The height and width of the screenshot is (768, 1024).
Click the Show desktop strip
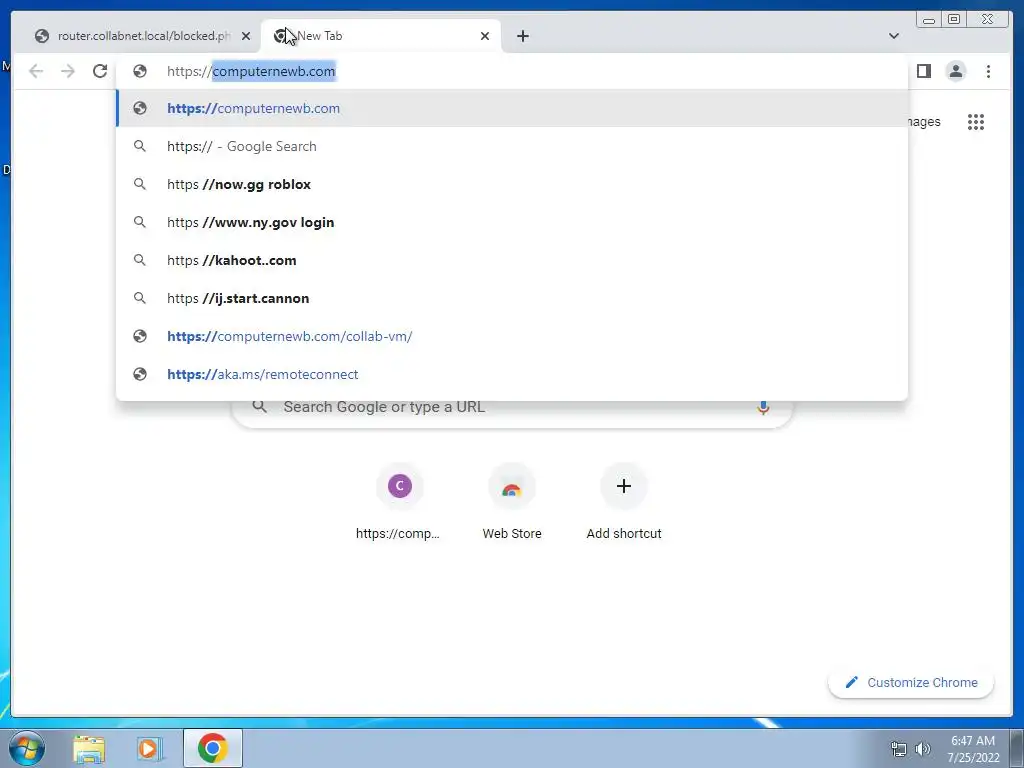pyautogui.click(x=1017, y=748)
